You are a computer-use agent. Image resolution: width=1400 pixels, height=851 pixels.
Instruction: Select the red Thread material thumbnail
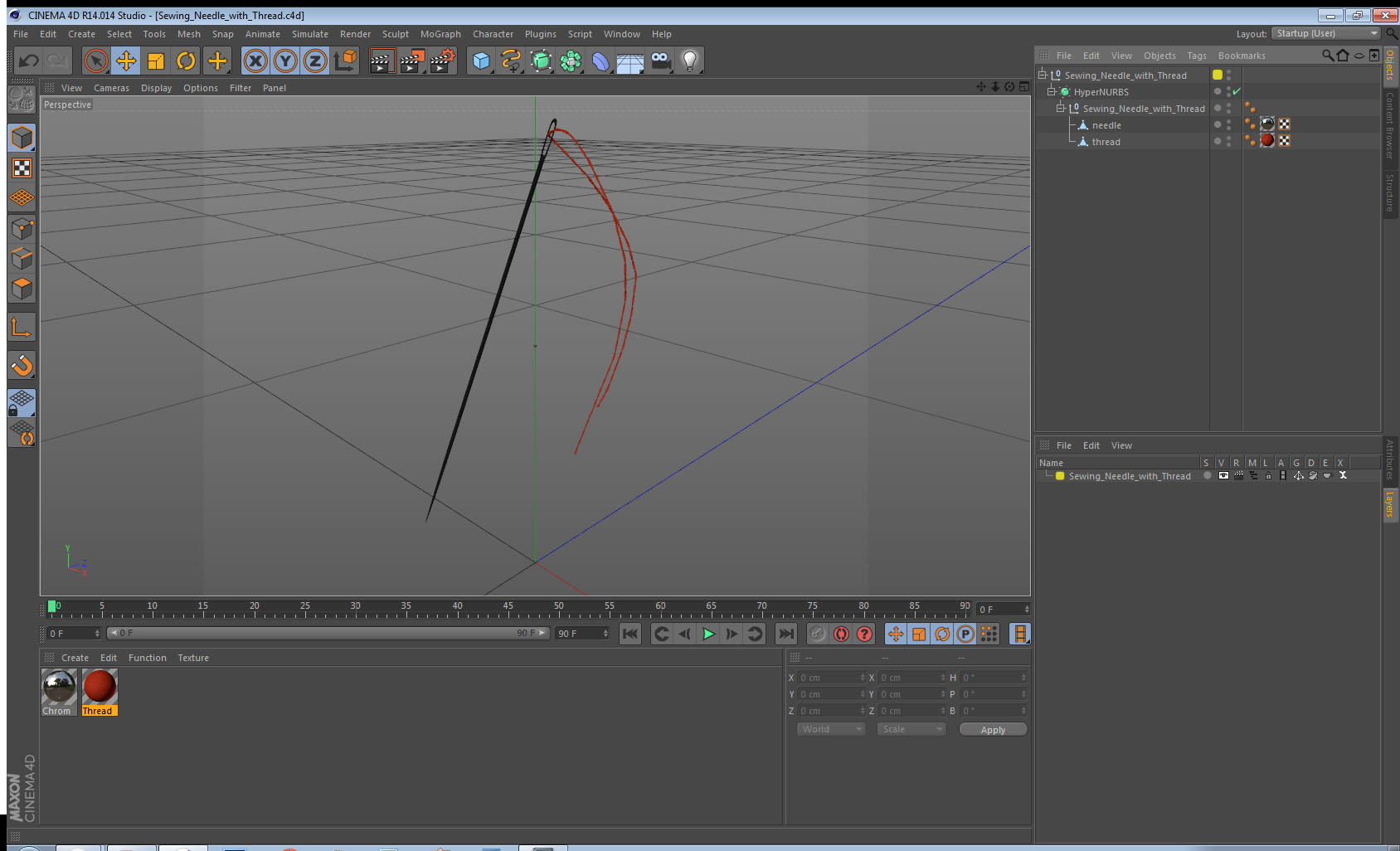(100, 686)
